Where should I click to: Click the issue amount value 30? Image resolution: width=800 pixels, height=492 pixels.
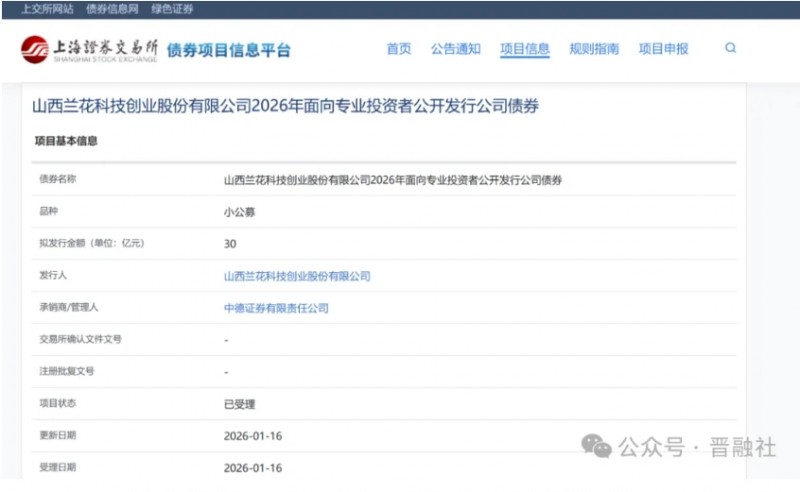230,244
